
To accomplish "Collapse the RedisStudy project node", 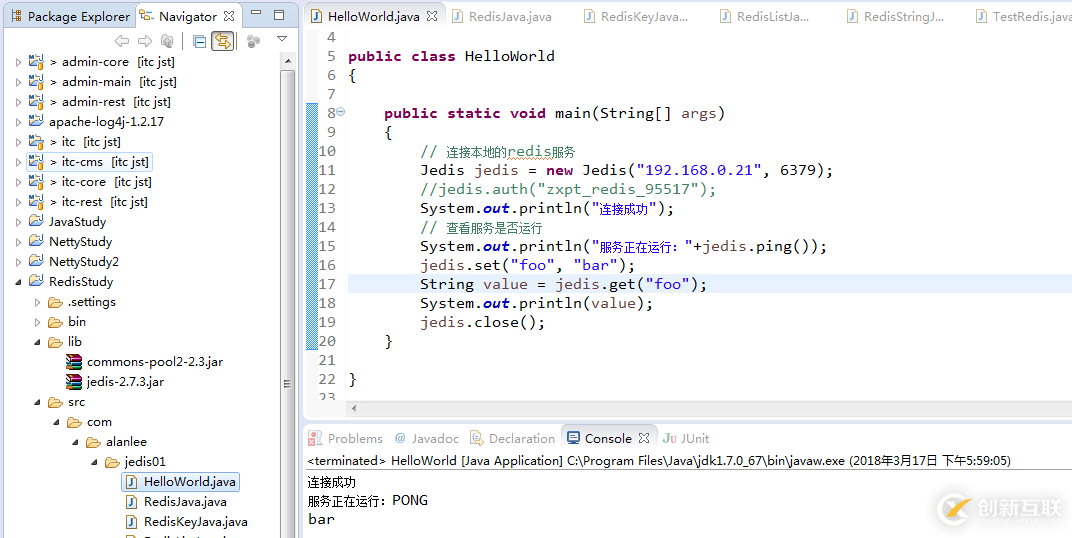I will click(18, 282).
